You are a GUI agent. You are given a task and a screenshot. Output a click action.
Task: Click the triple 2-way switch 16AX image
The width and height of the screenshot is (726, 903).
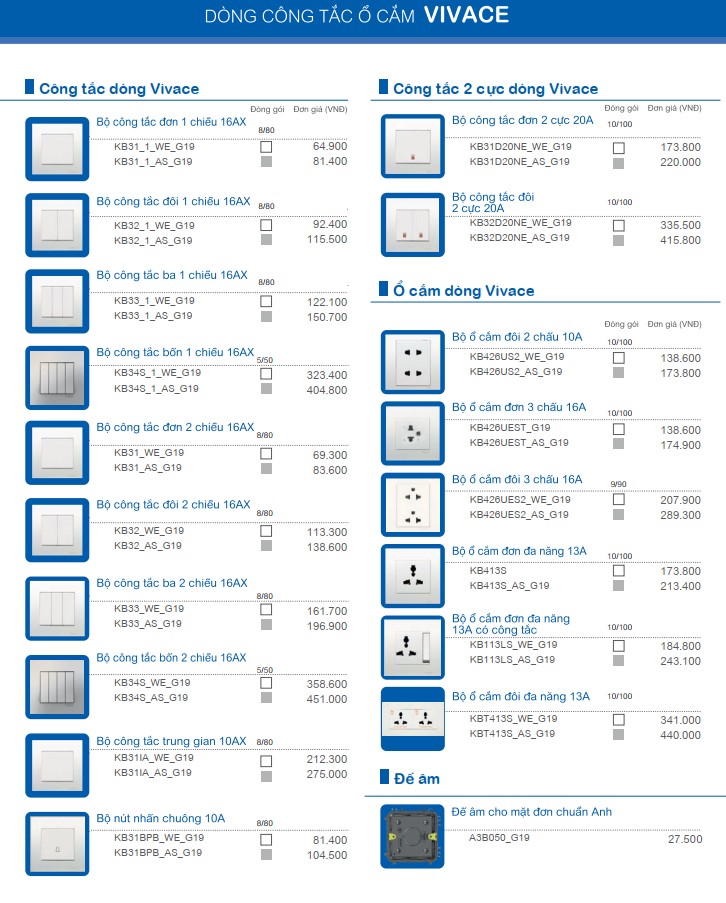(57, 608)
